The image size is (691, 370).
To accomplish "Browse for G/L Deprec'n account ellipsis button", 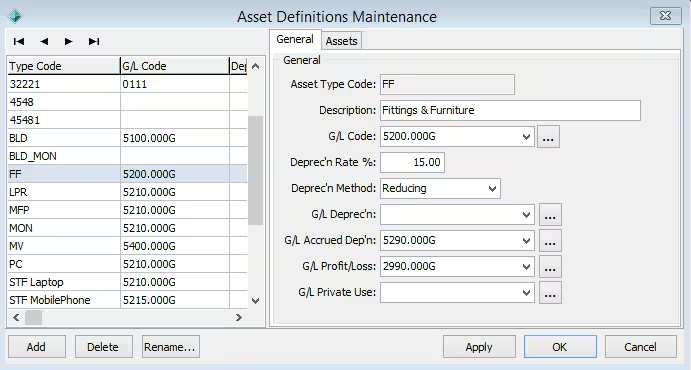I will pos(550,215).
